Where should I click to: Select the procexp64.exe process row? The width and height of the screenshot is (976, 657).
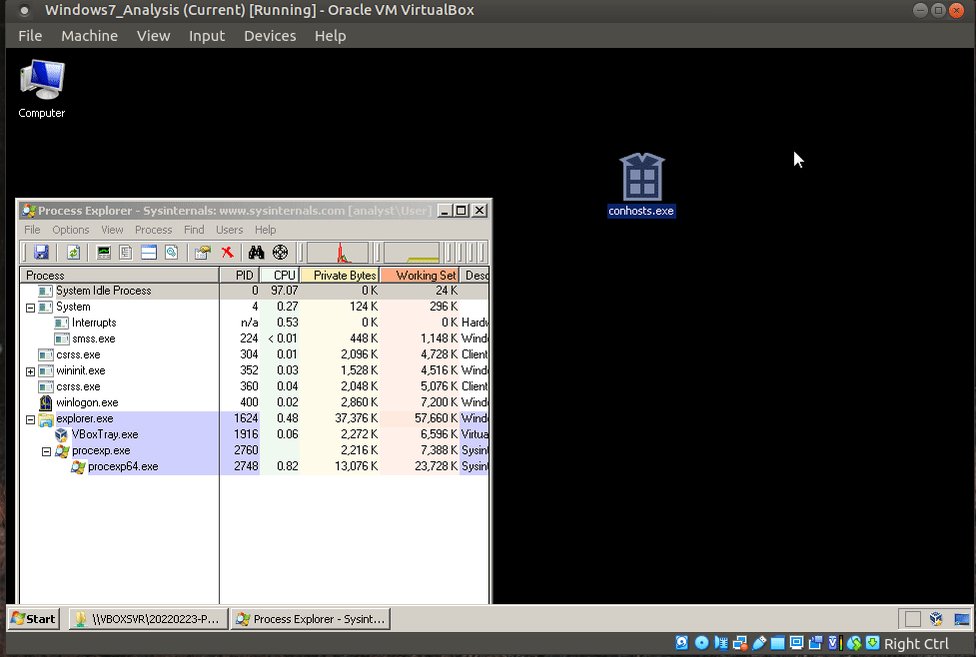coord(254,467)
